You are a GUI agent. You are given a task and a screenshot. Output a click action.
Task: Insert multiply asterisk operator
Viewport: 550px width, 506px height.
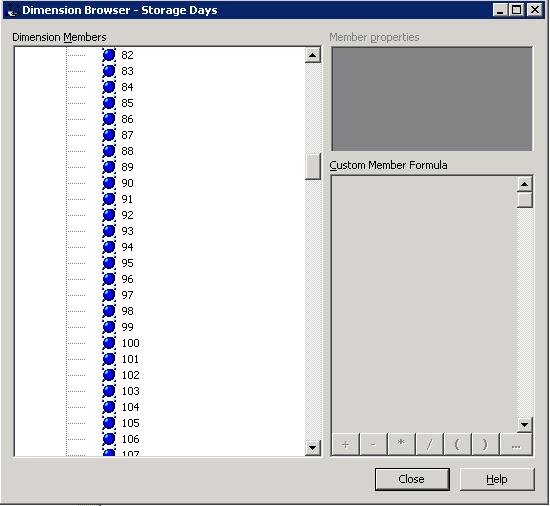pyautogui.click(x=402, y=444)
